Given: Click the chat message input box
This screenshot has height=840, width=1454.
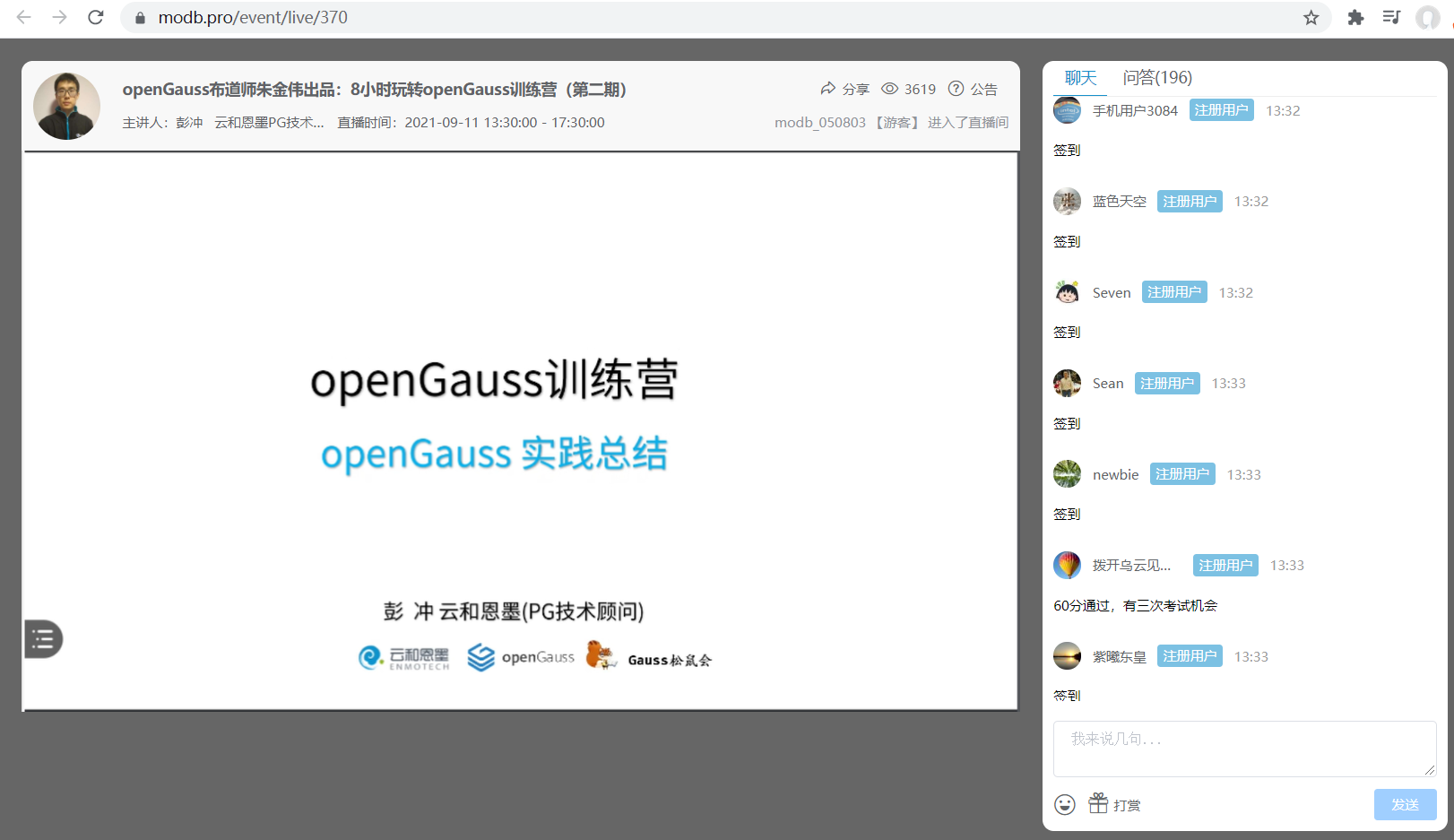Looking at the screenshot, I should click(x=1244, y=749).
